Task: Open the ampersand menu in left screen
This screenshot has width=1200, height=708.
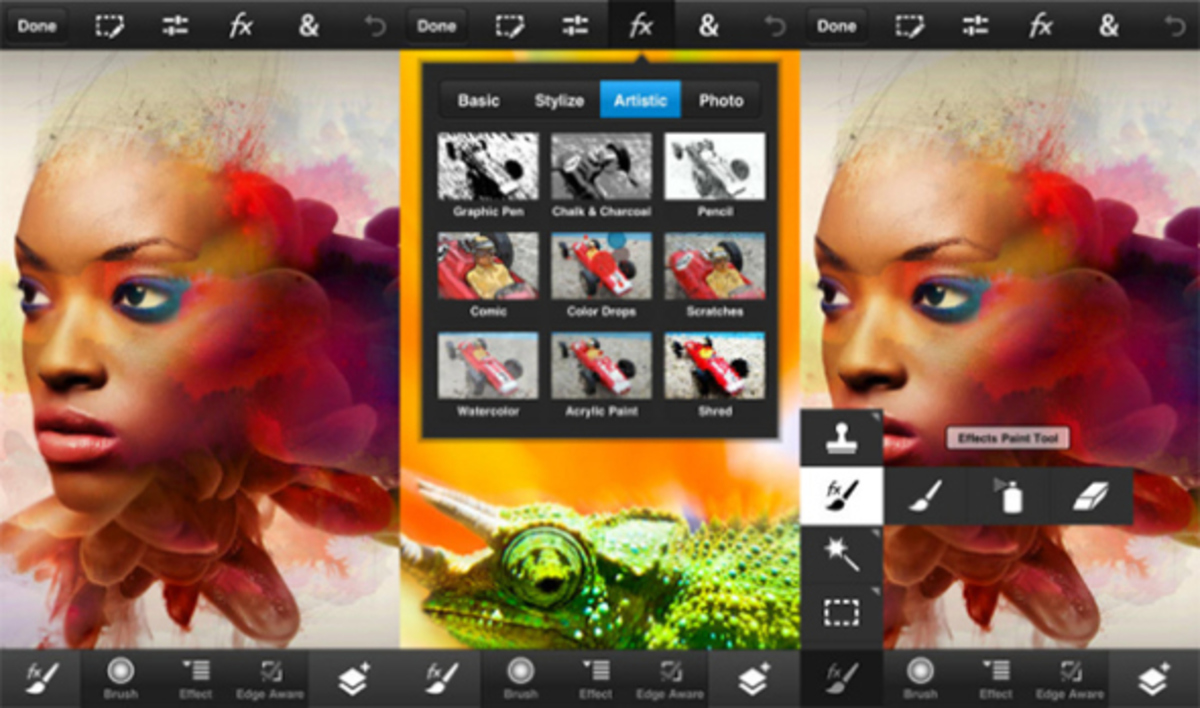Action: (x=308, y=26)
